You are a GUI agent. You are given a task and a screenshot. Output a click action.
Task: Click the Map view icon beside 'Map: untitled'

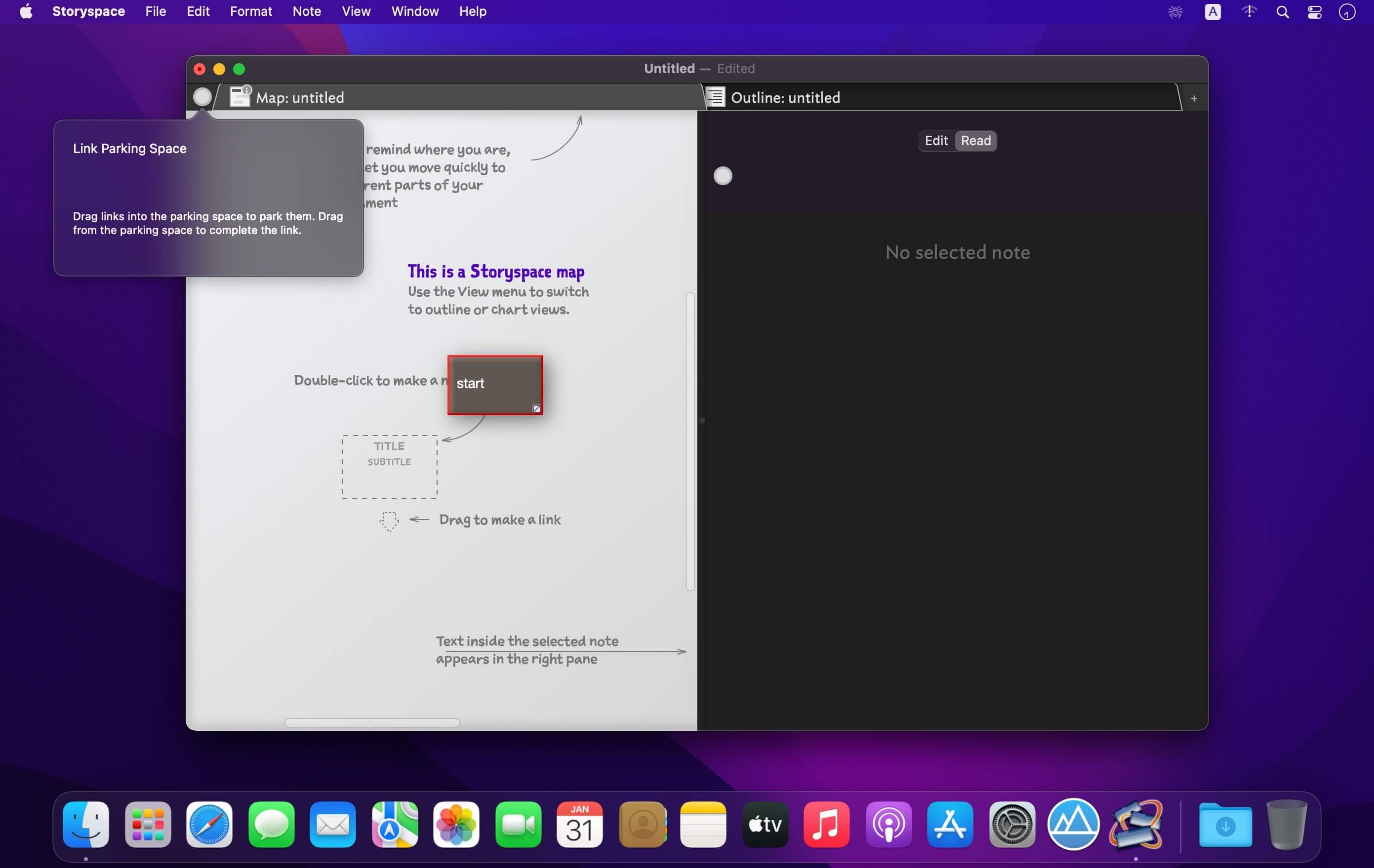[x=240, y=96]
